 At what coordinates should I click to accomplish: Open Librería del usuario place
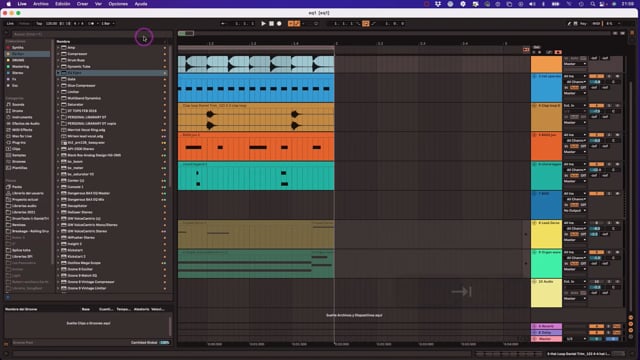[x=27, y=193]
